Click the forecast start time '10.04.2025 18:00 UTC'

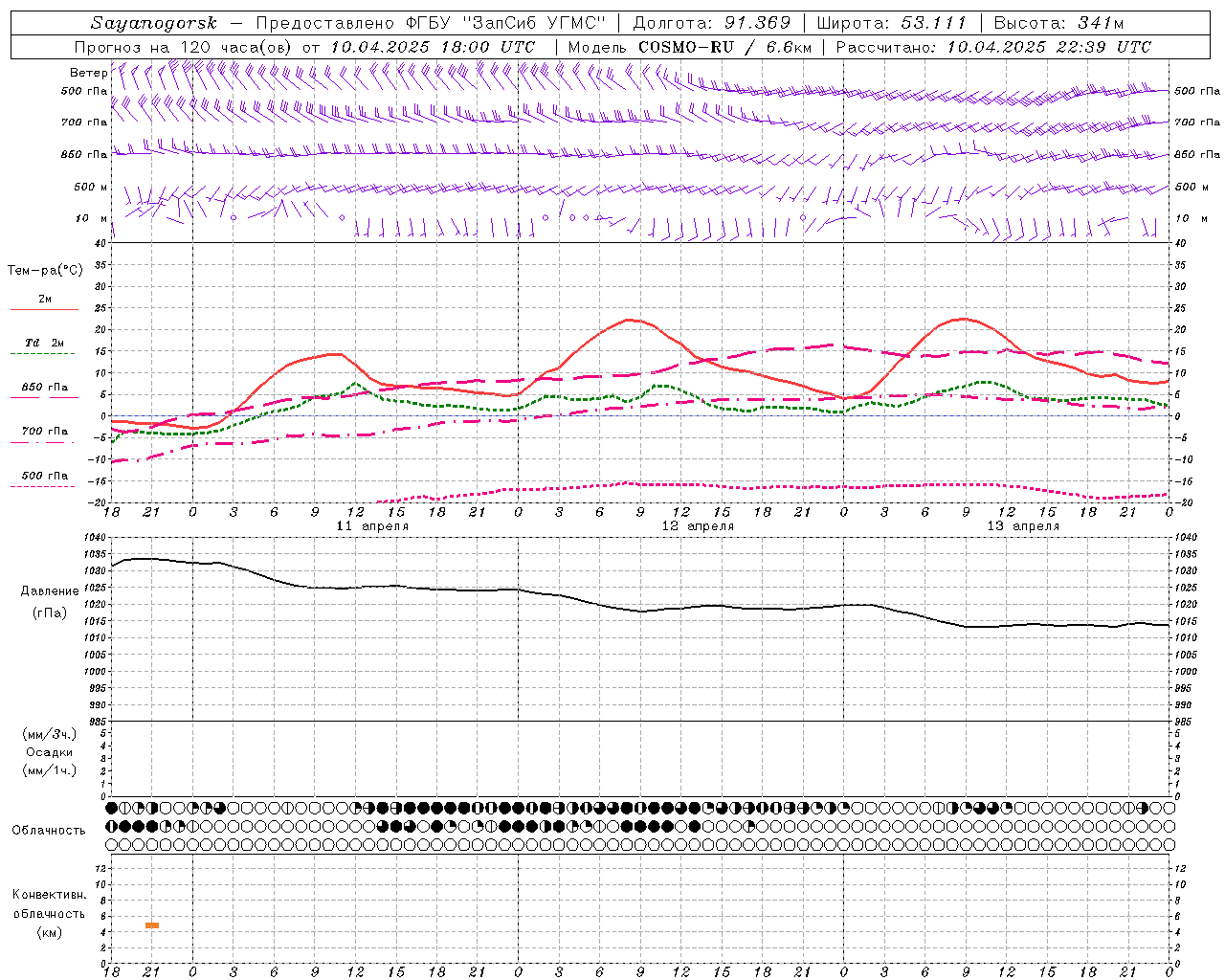pos(433,47)
